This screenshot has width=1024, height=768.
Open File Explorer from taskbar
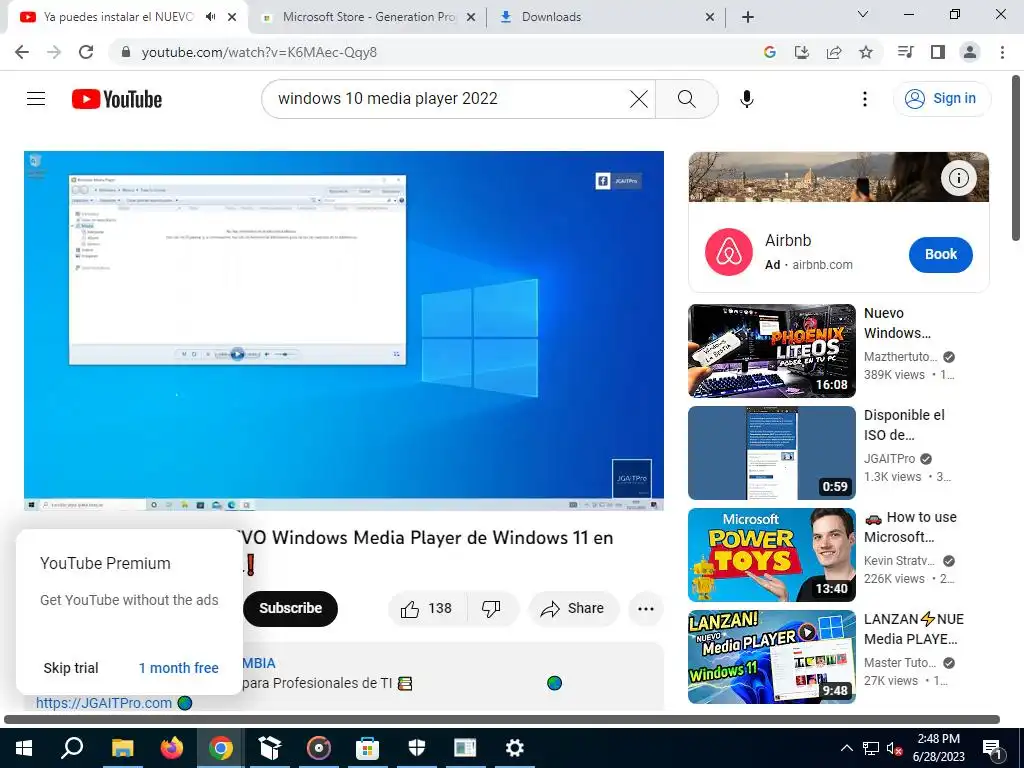tap(122, 748)
